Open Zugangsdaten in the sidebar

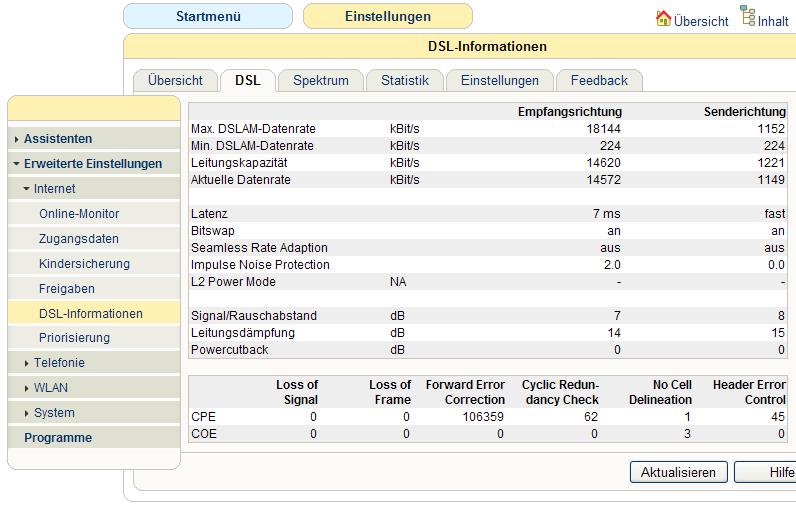point(79,239)
